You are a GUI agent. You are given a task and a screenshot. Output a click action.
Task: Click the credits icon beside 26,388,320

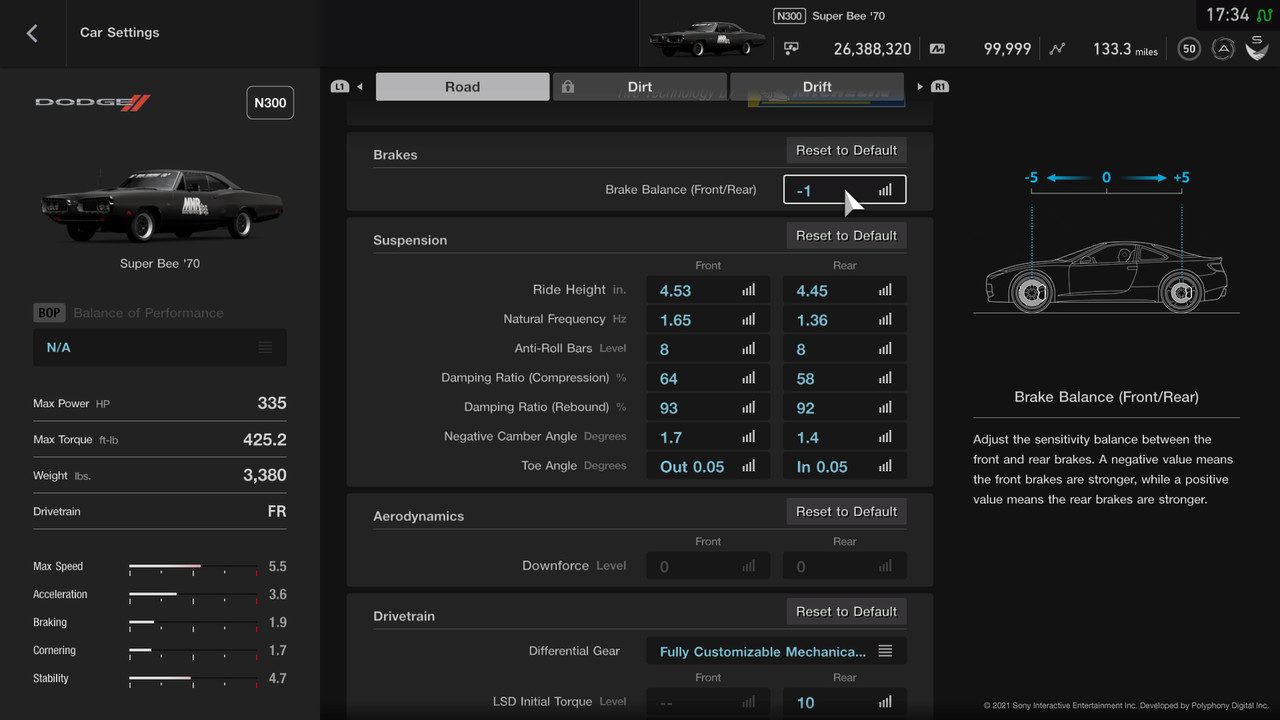[792, 48]
